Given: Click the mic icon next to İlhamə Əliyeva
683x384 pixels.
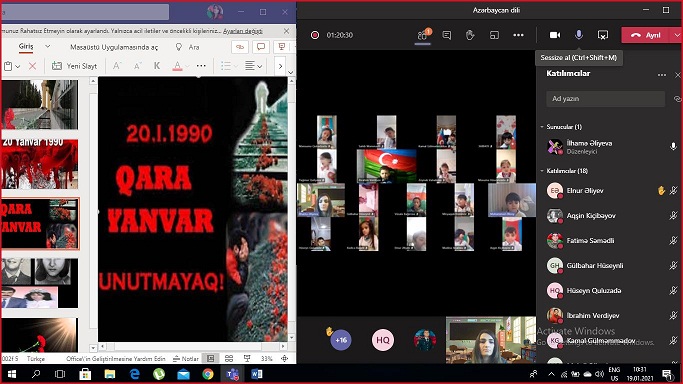Looking at the screenshot, I should click(x=673, y=147).
